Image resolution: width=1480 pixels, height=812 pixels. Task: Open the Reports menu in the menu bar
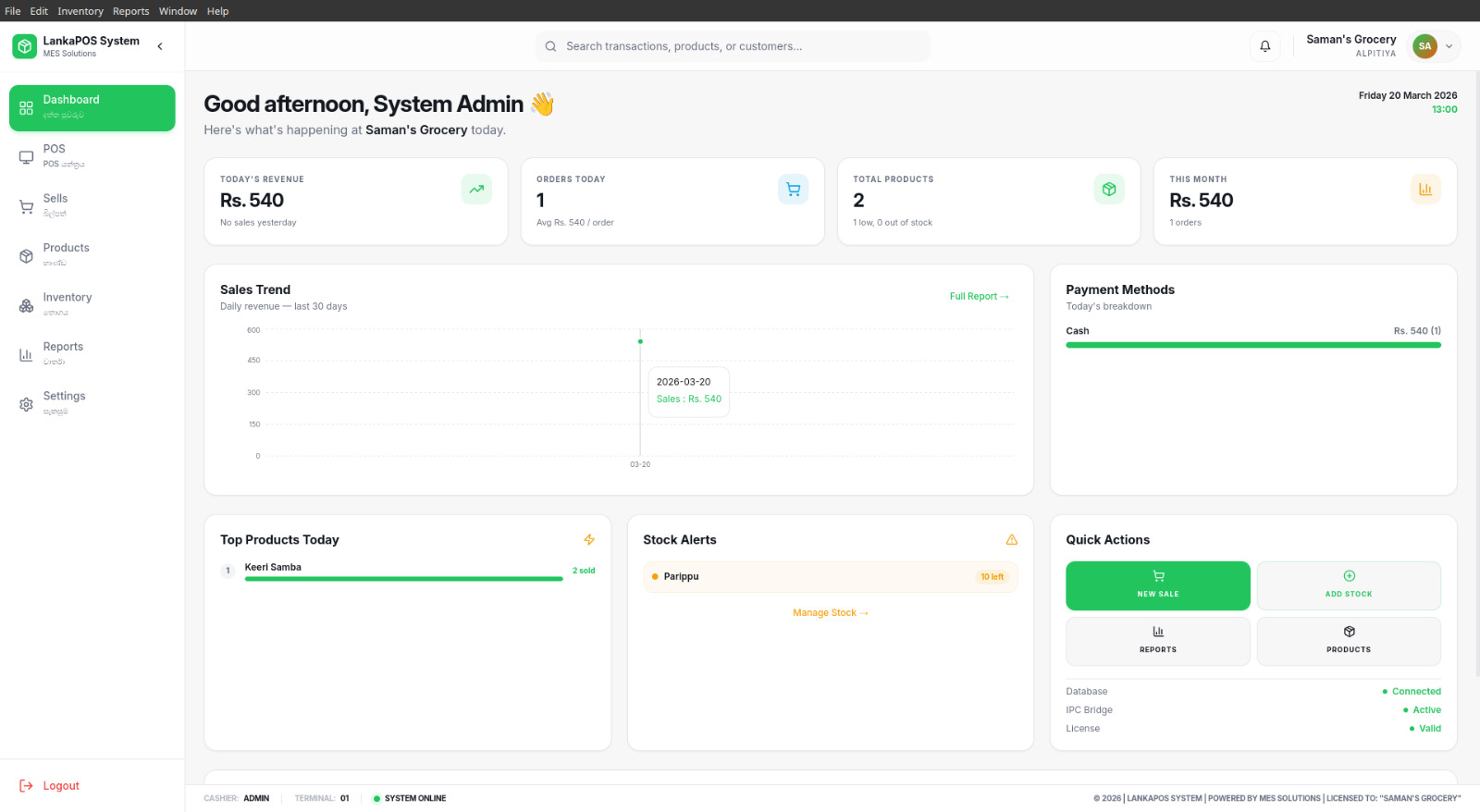tap(131, 11)
